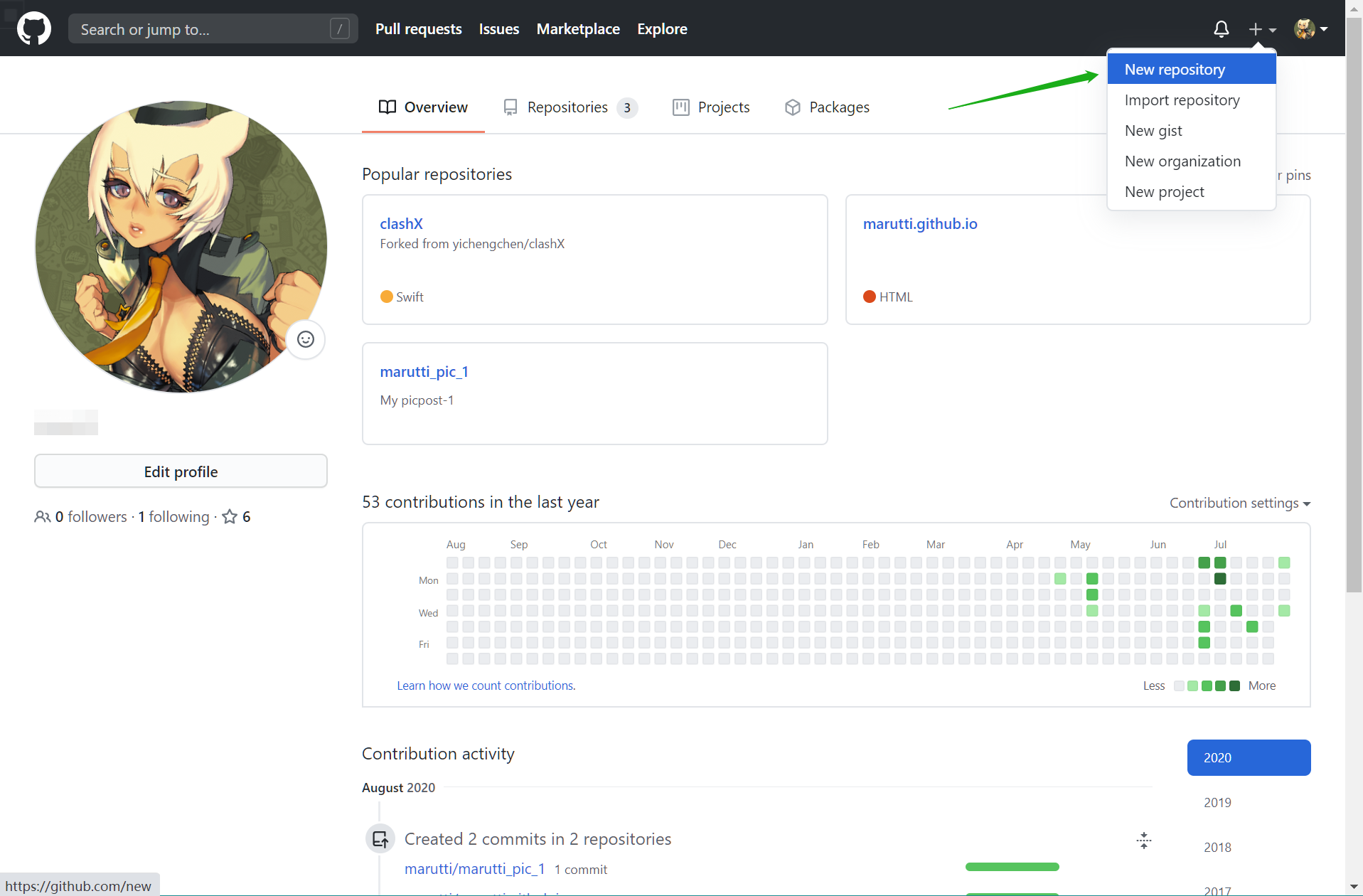
Task: Open the user avatar menu
Action: (1310, 29)
